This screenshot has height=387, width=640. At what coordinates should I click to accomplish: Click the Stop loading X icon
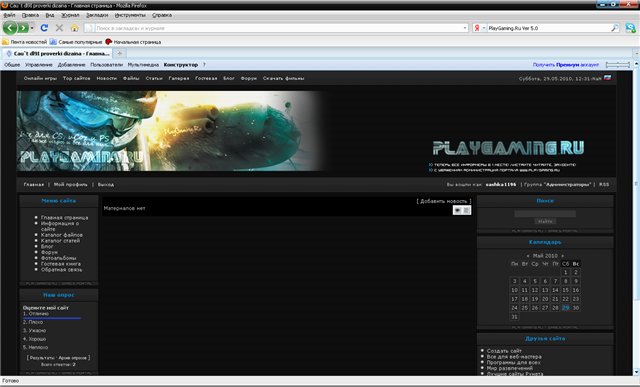click(x=60, y=28)
